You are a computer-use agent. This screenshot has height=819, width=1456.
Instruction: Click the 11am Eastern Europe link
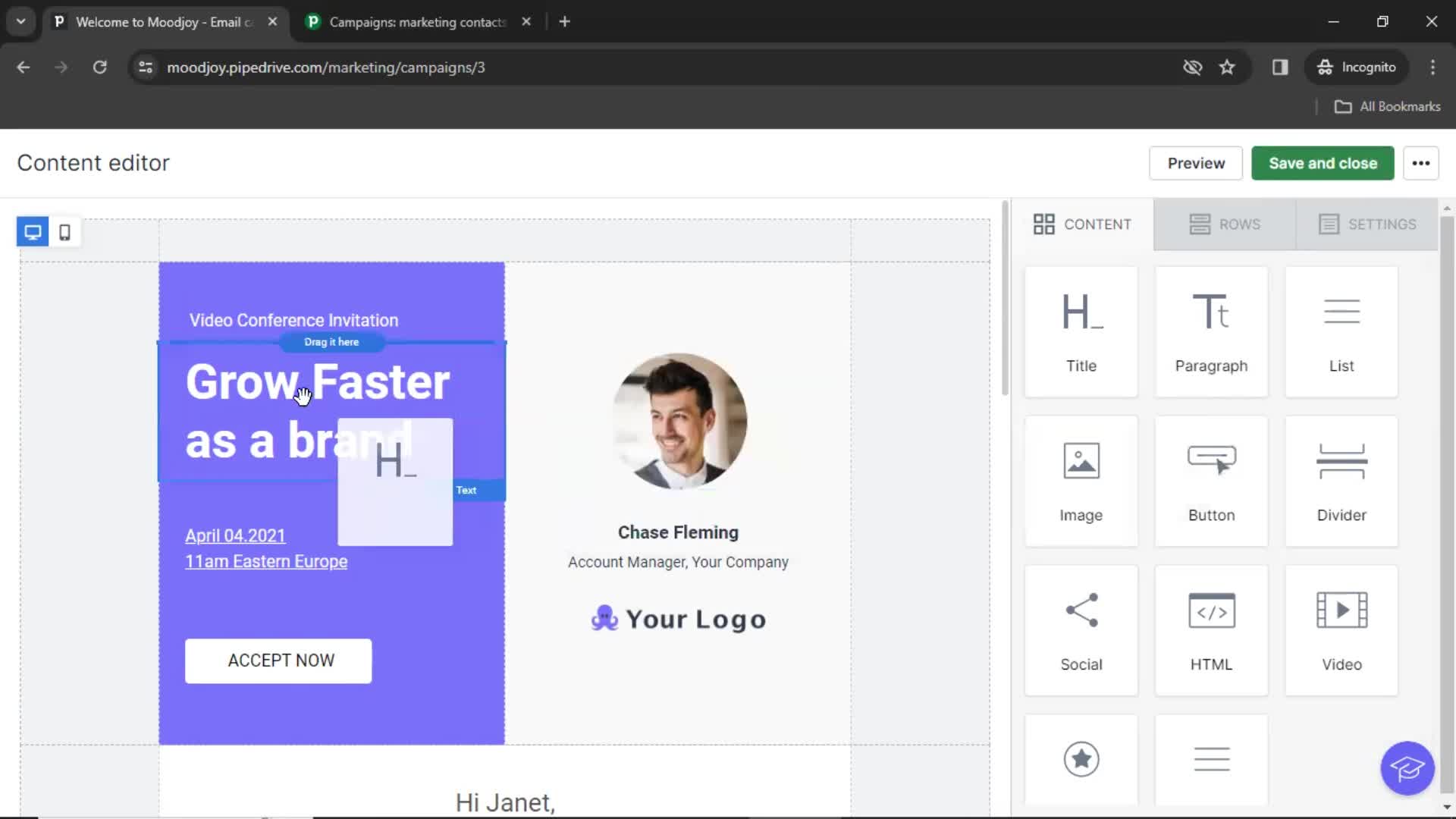coord(266,561)
